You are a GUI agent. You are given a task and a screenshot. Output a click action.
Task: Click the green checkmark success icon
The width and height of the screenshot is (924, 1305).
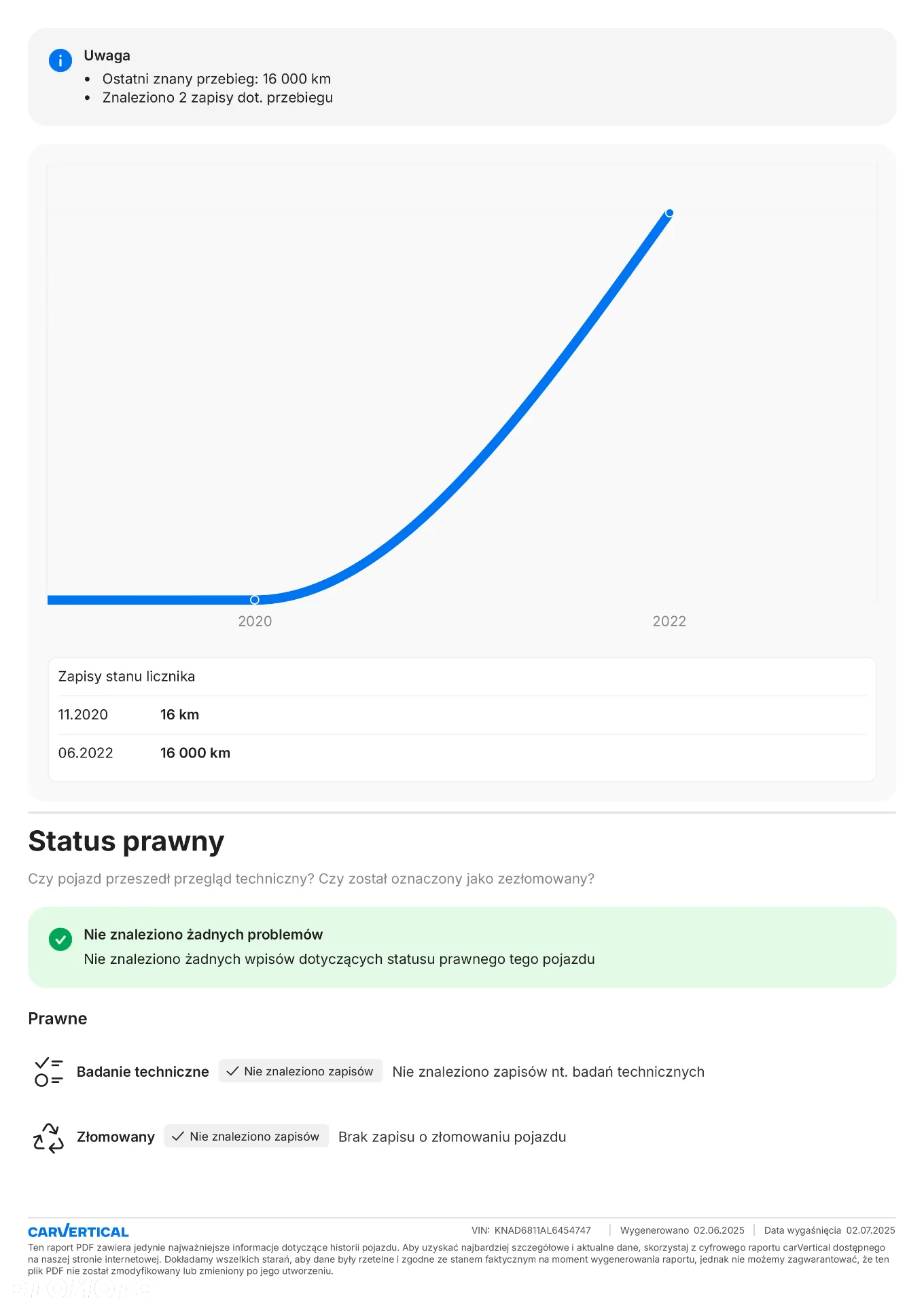[60, 940]
